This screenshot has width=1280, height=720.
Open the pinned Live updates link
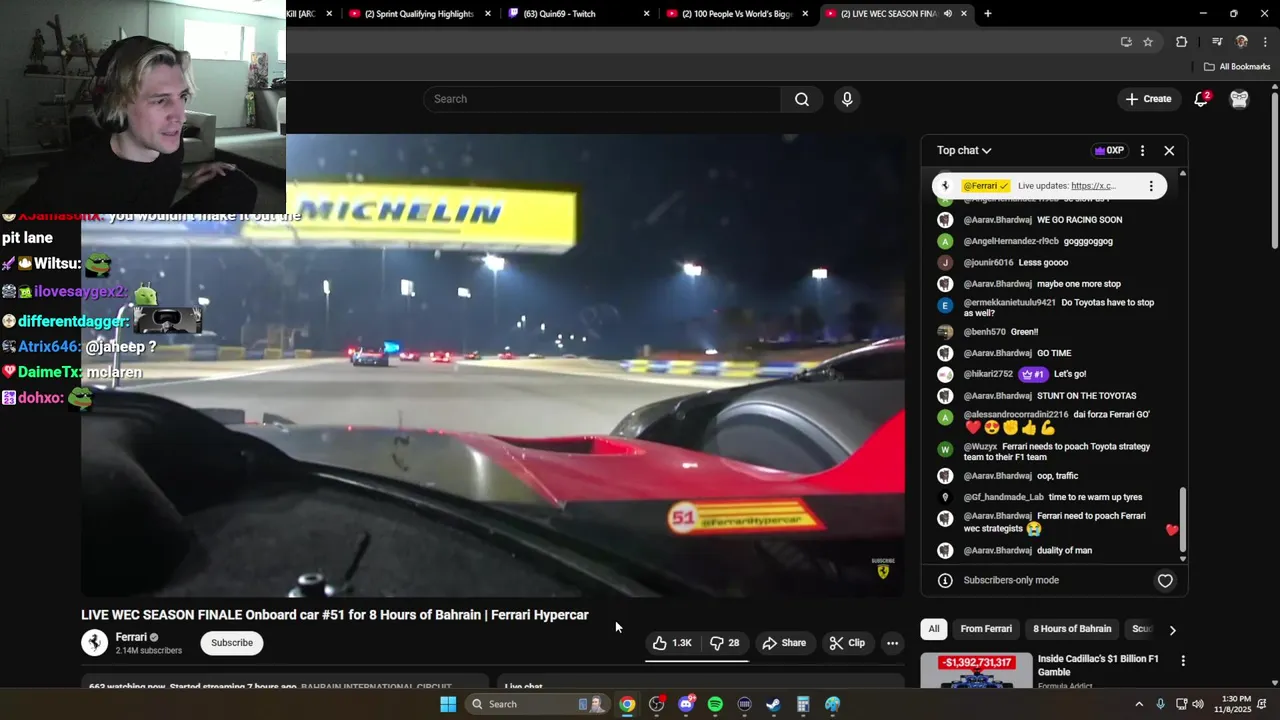1093,186
